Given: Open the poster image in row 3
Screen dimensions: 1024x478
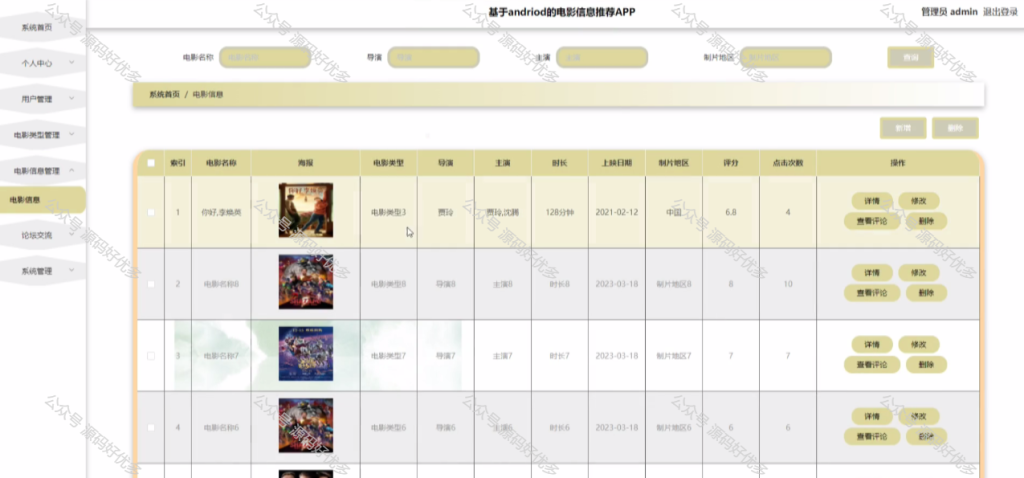Looking at the screenshot, I should coord(306,354).
